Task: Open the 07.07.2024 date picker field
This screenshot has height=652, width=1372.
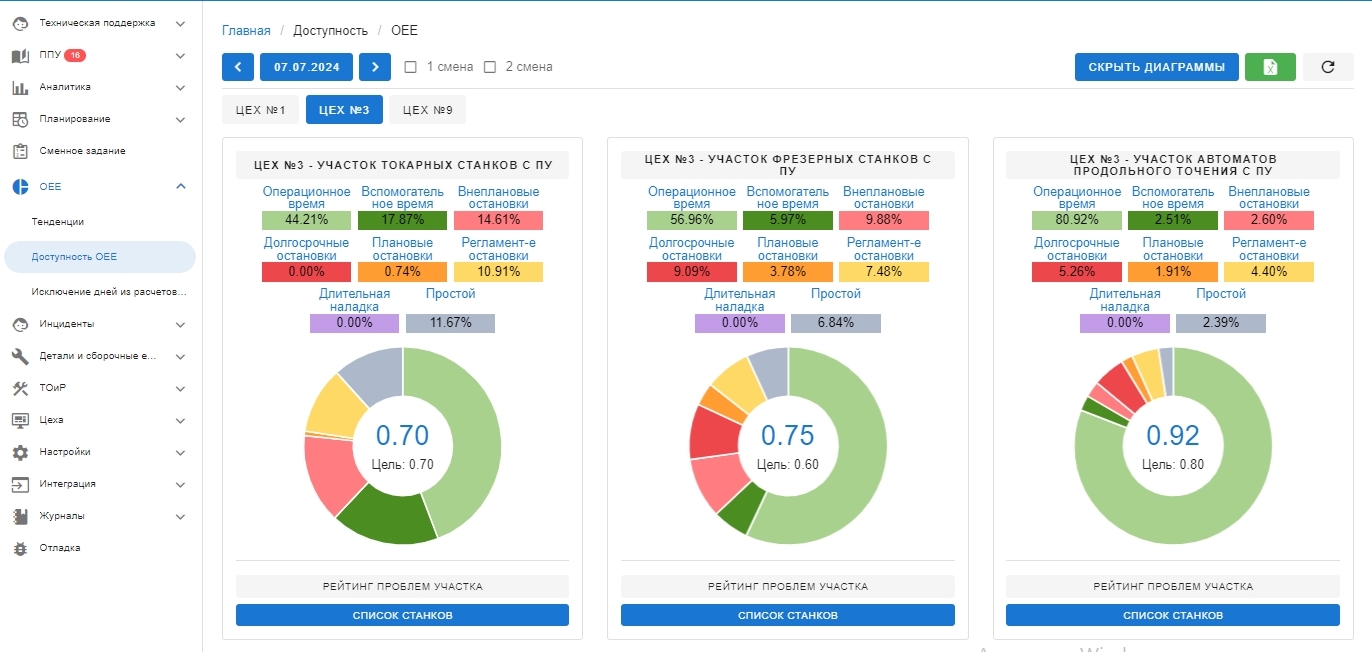Action: (x=306, y=67)
